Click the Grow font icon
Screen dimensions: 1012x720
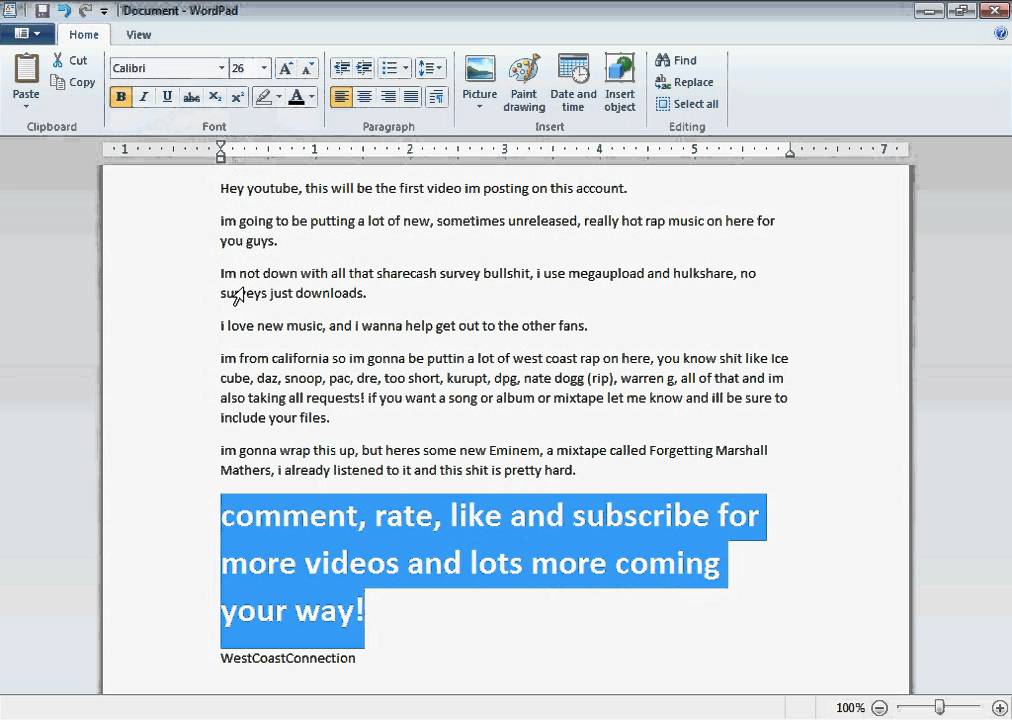pyautogui.click(x=285, y=68)
